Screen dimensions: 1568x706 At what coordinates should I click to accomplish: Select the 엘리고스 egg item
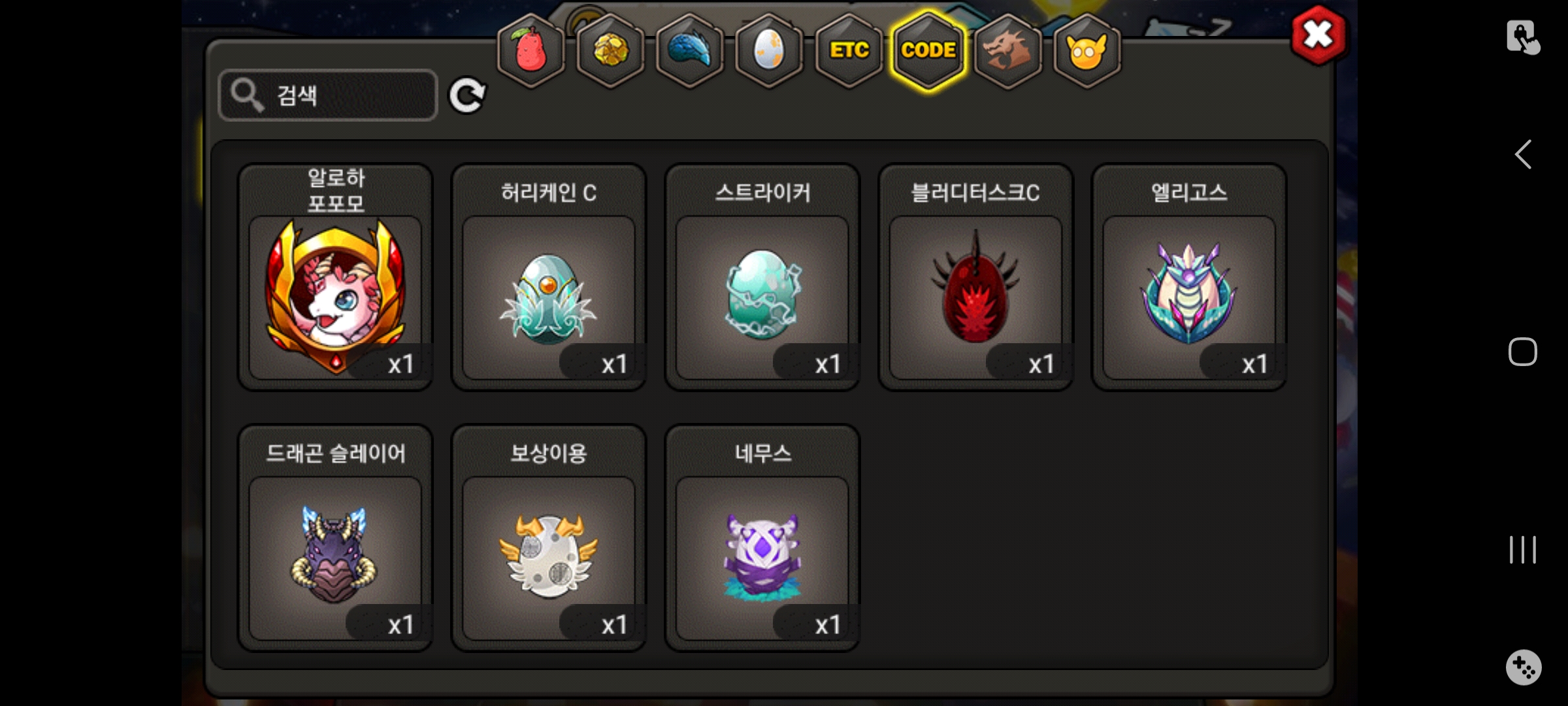(x=1189, y=277)
